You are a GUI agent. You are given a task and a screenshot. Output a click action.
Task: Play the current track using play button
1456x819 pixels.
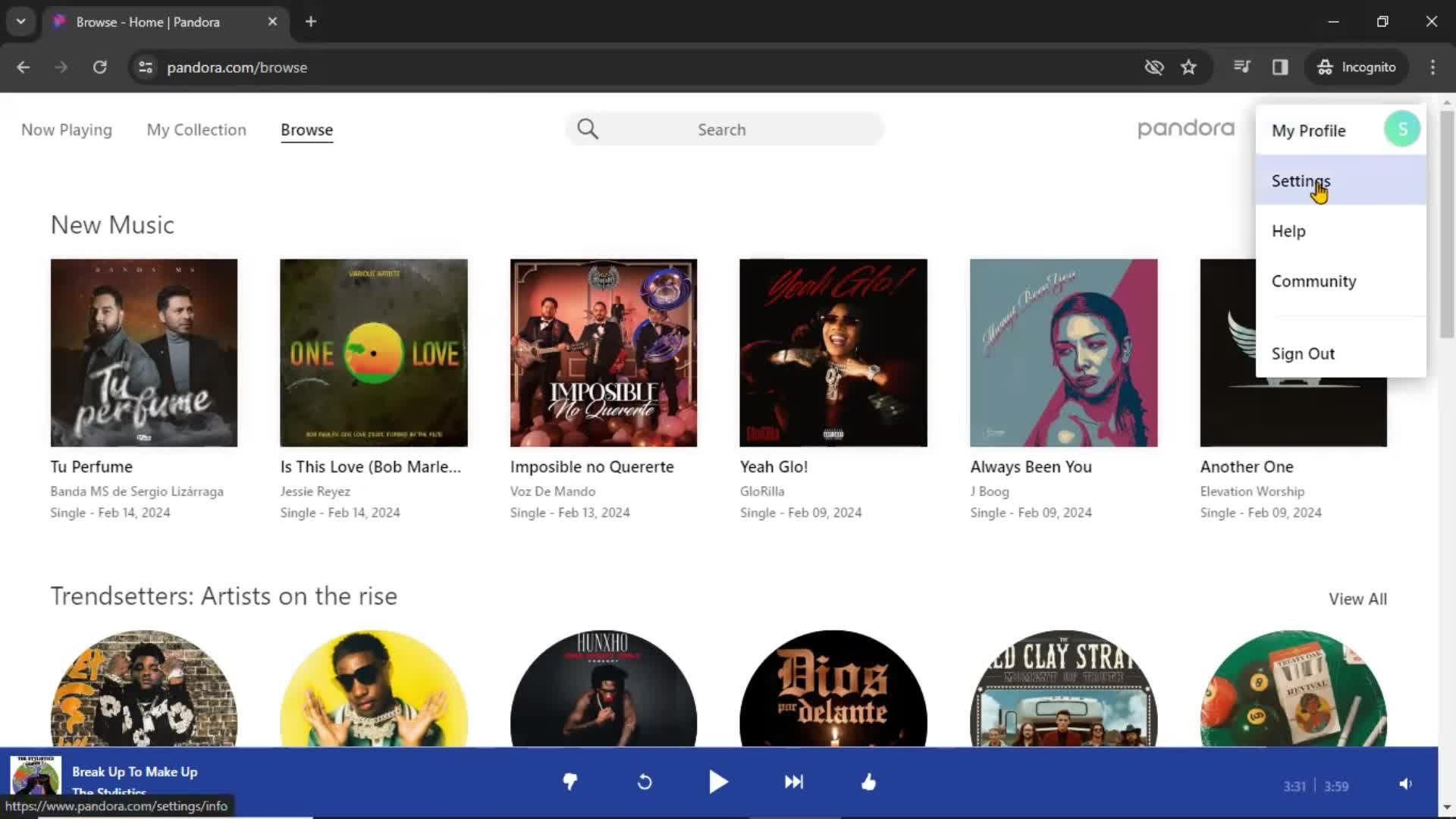[x=718, y=781]
